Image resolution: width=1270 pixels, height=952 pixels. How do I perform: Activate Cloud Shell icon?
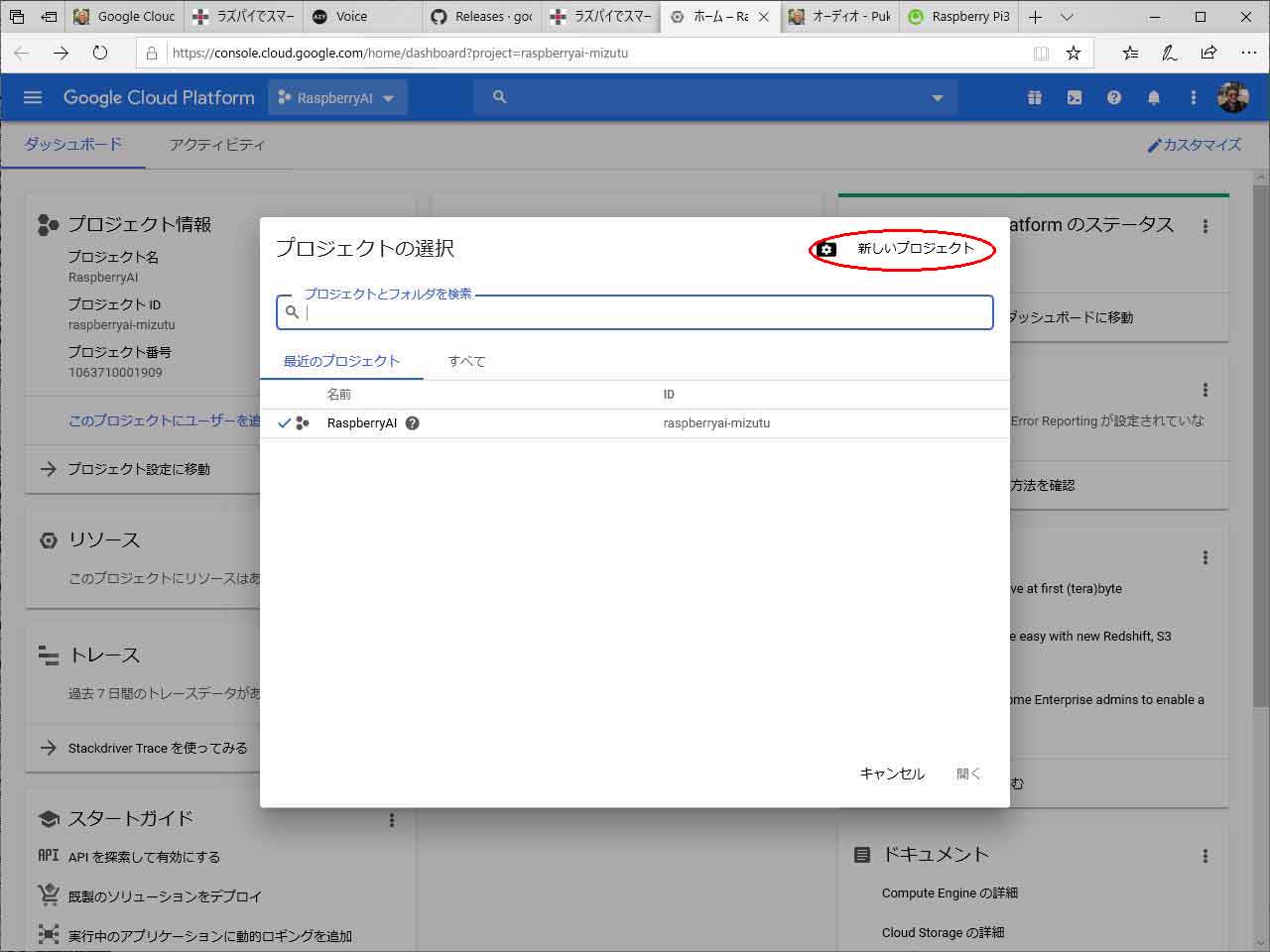(x=1075, y=97)
